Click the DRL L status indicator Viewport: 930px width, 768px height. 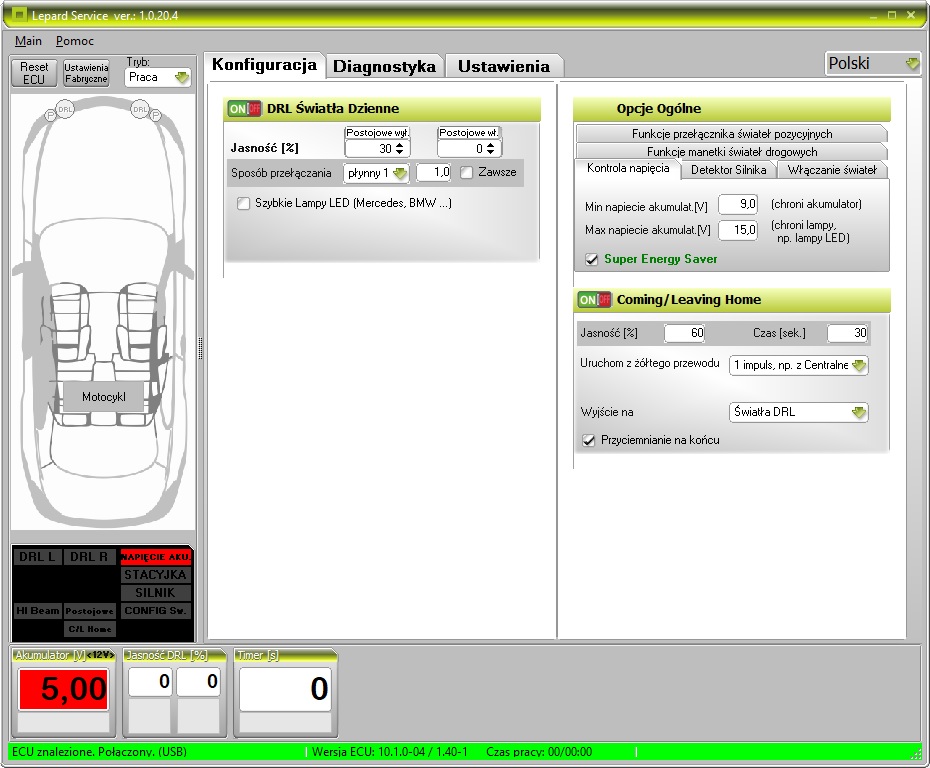click(x=36, y=556)
